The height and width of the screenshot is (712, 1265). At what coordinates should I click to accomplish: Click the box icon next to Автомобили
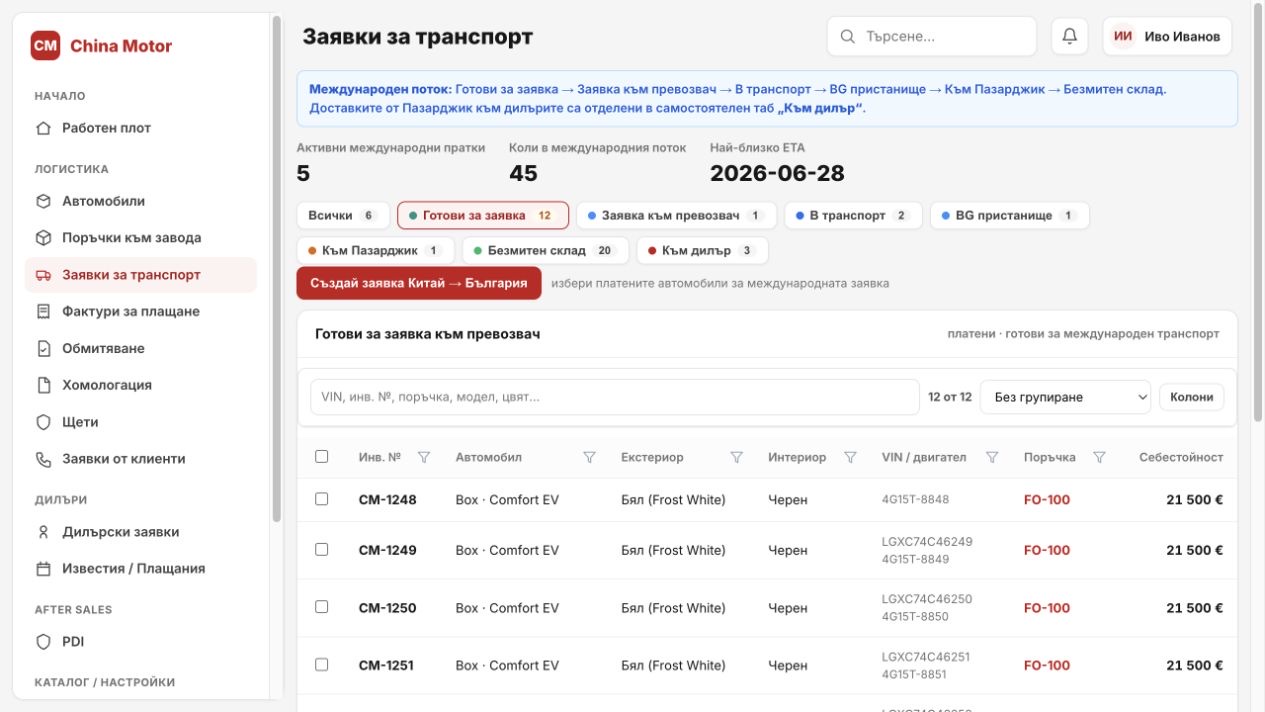[43, 201]
